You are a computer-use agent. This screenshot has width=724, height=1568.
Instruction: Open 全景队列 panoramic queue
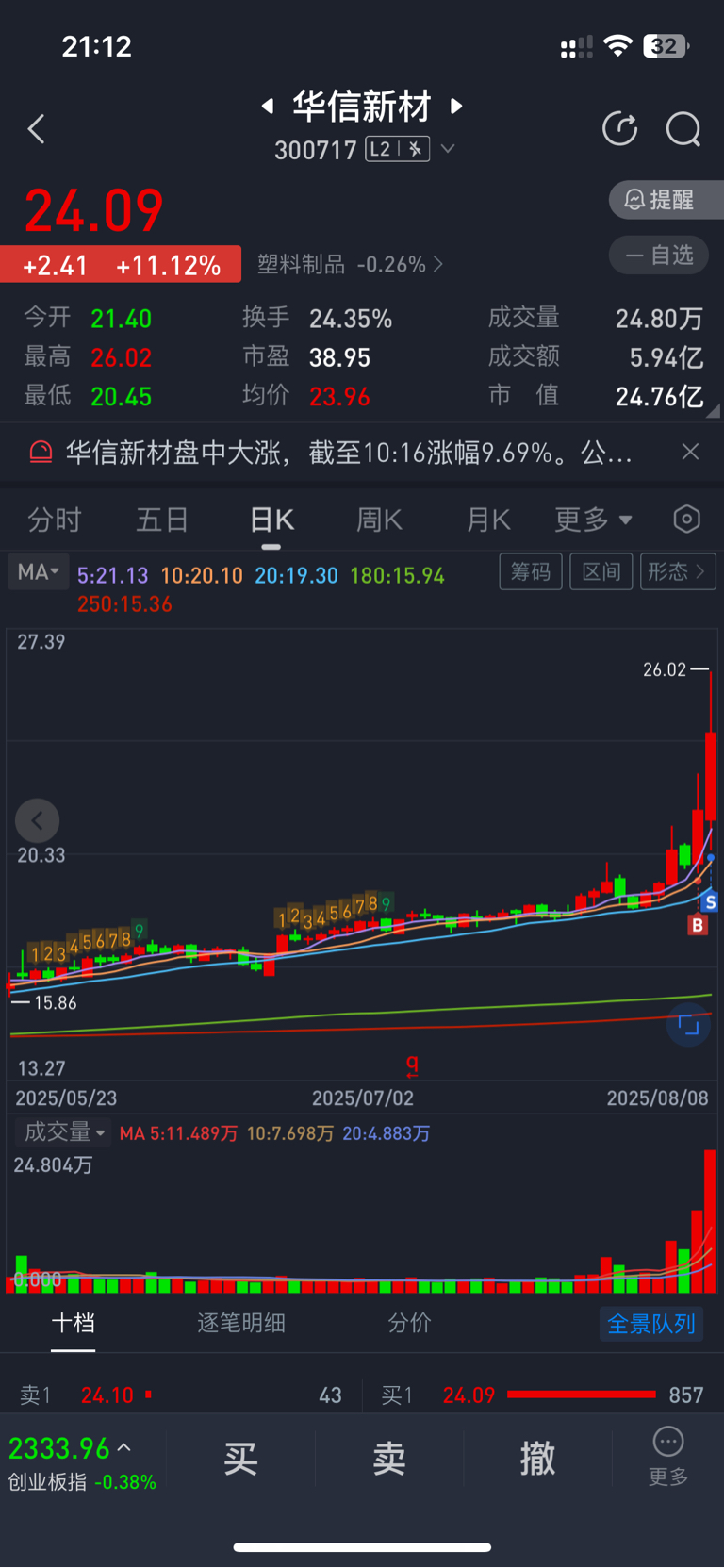(651, 1324)
